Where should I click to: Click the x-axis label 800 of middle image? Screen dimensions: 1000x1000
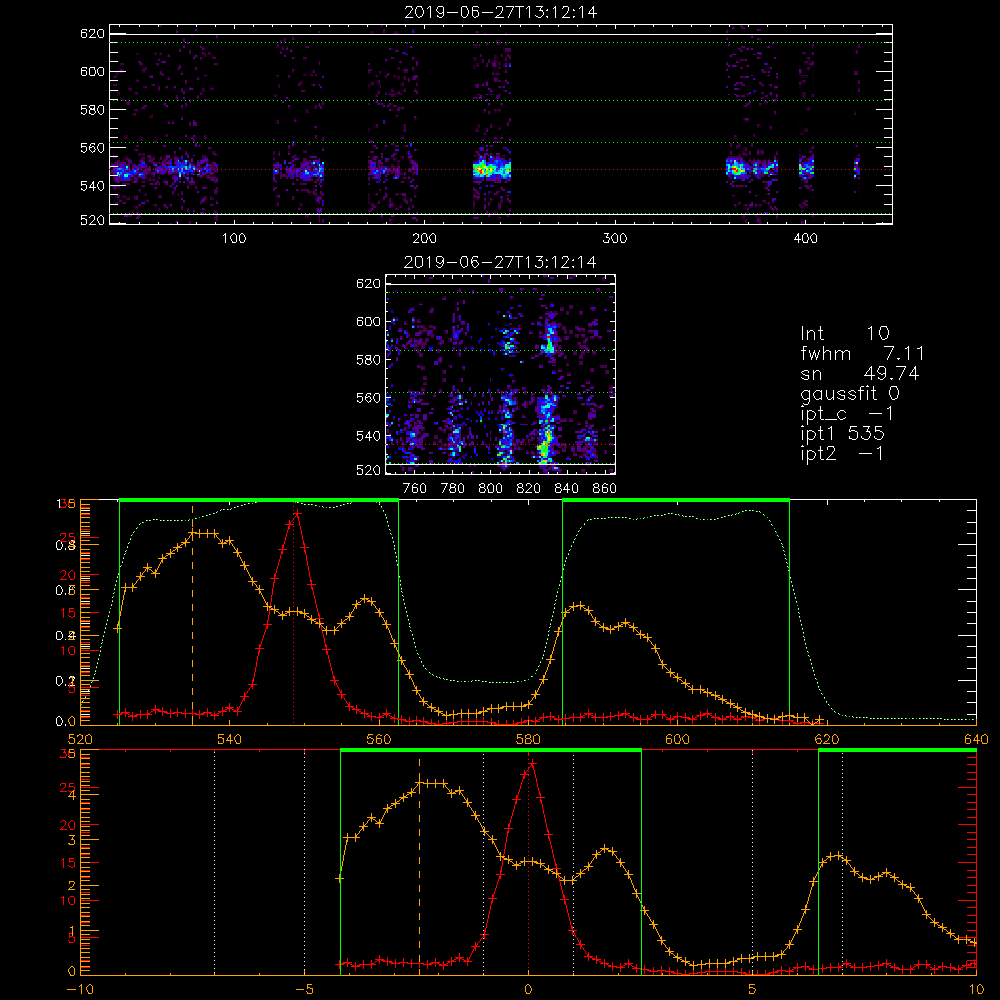pyautogui.click(x=490, y=489)
